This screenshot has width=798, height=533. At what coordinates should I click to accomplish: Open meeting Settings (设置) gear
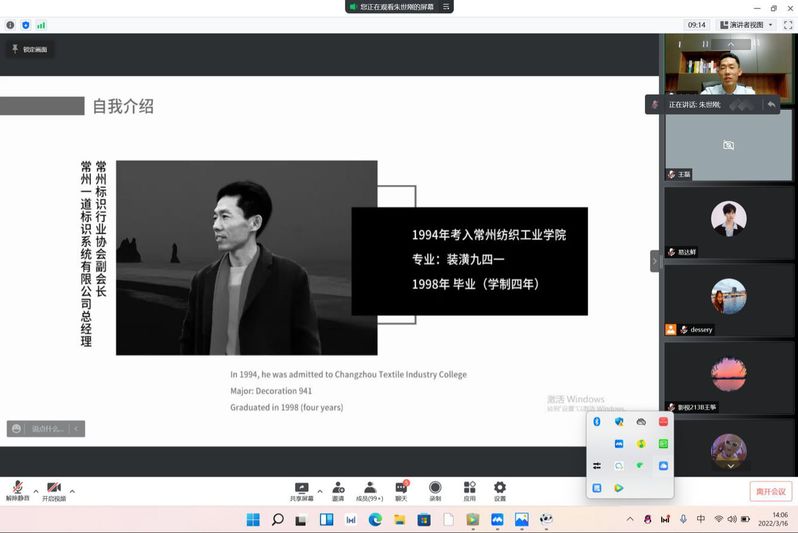(x=500, y=490)
